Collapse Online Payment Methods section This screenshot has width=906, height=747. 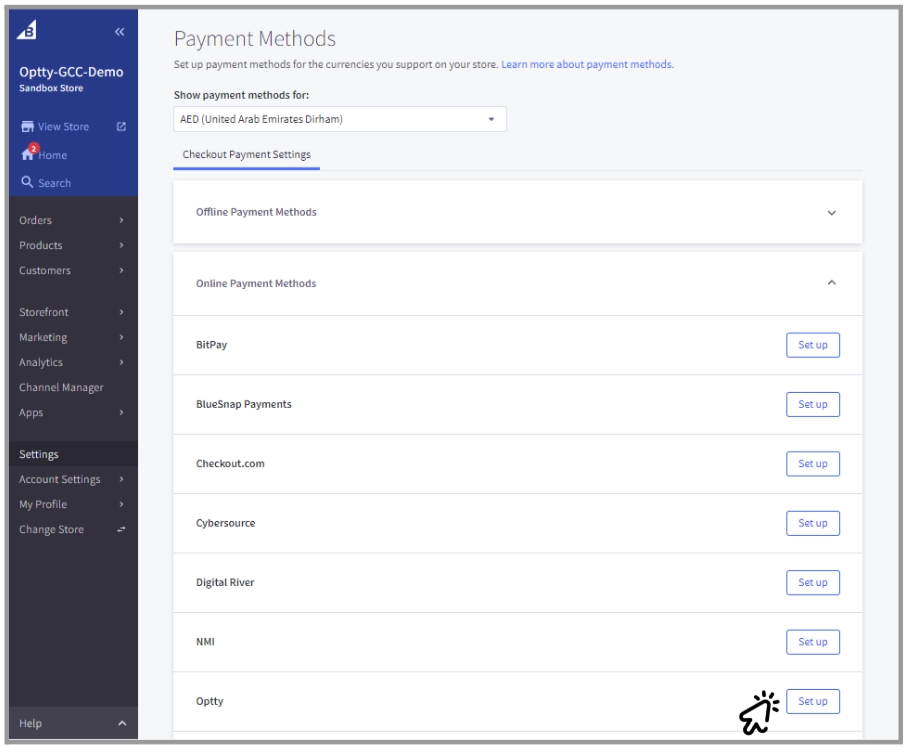click(831, 283)
